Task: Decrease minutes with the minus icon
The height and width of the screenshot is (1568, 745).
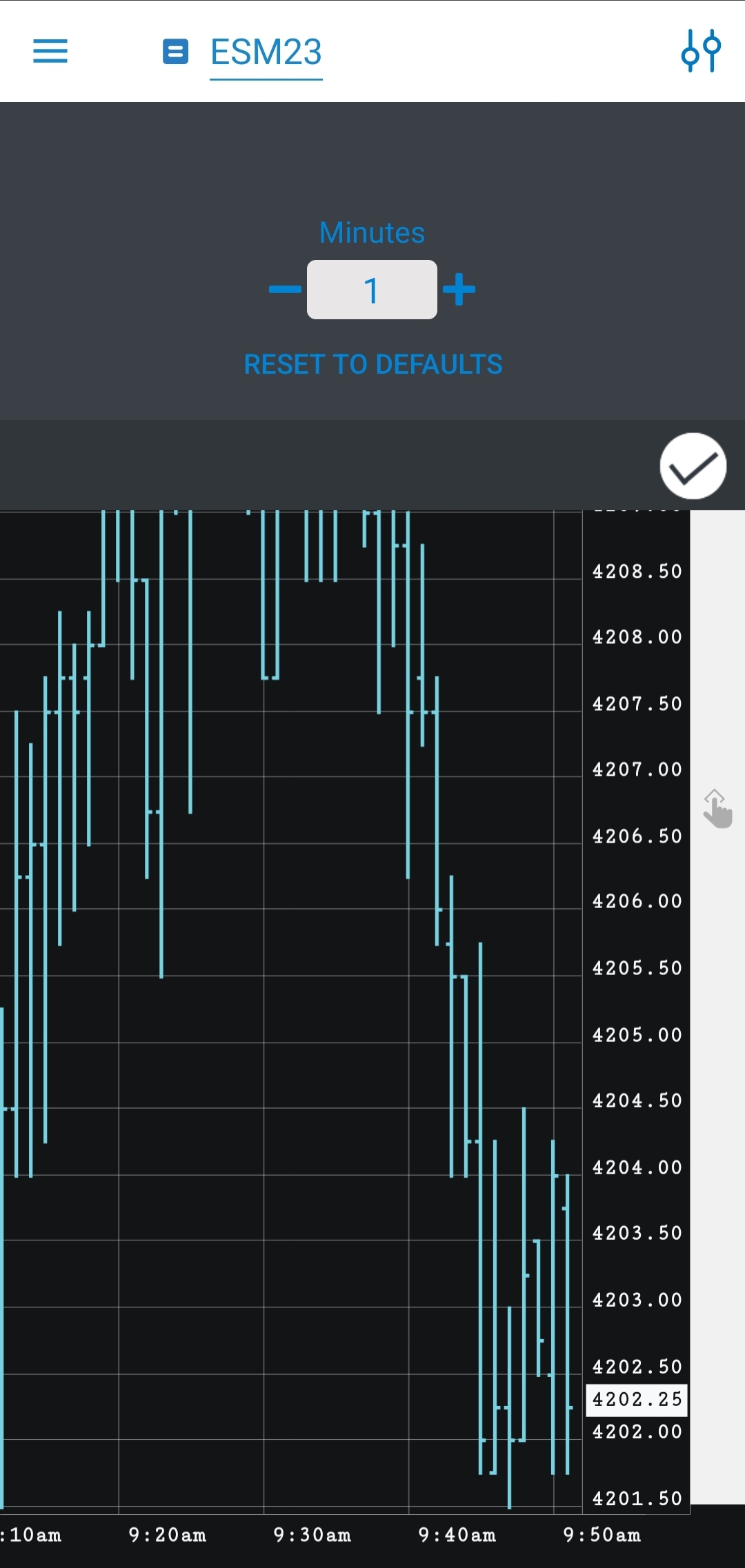Action: point(285,290)
